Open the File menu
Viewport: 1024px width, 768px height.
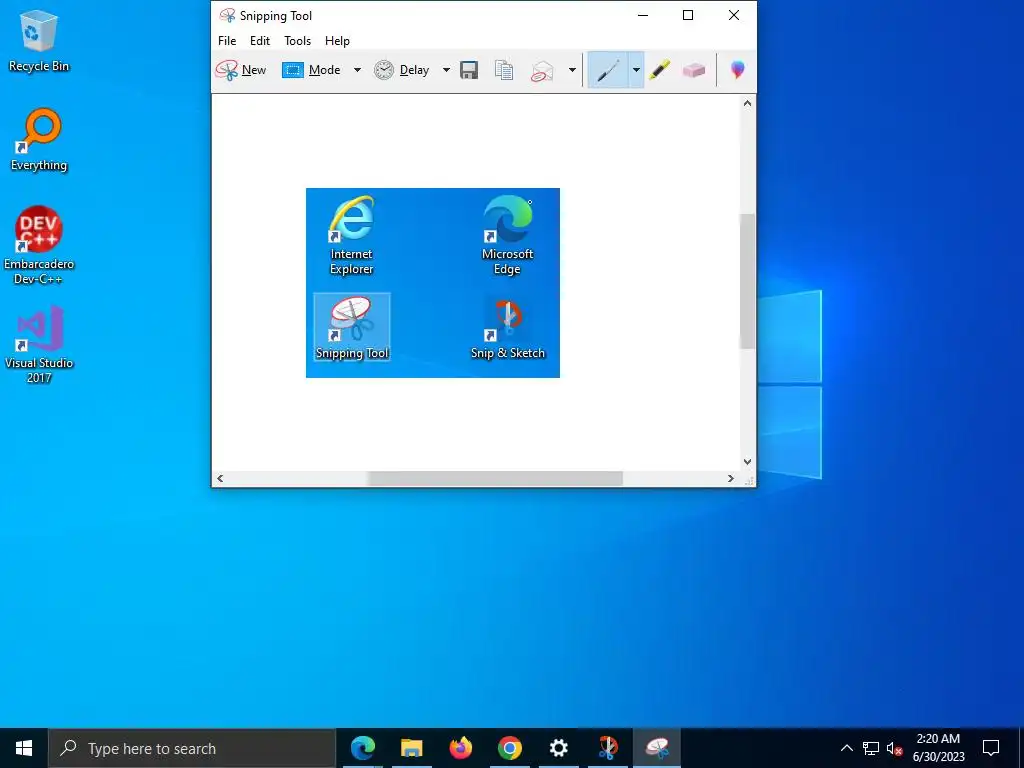click(227, 40)
